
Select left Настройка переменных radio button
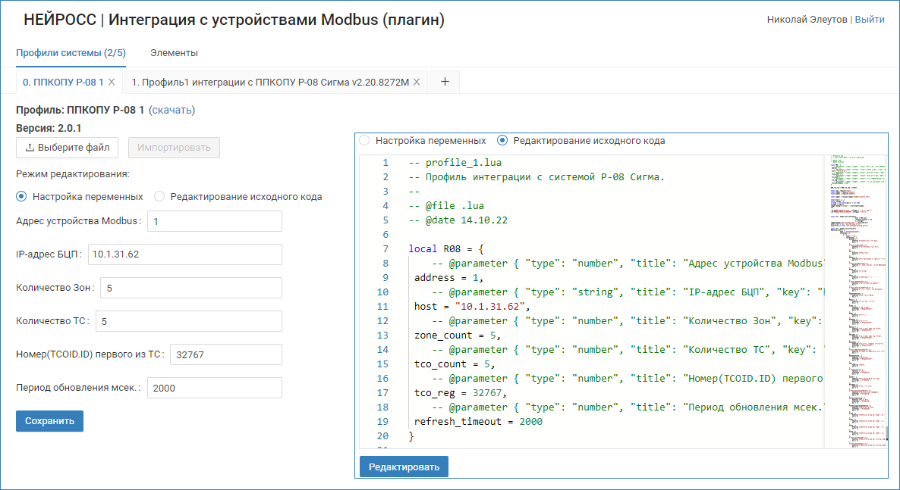[x=21, y=196]
